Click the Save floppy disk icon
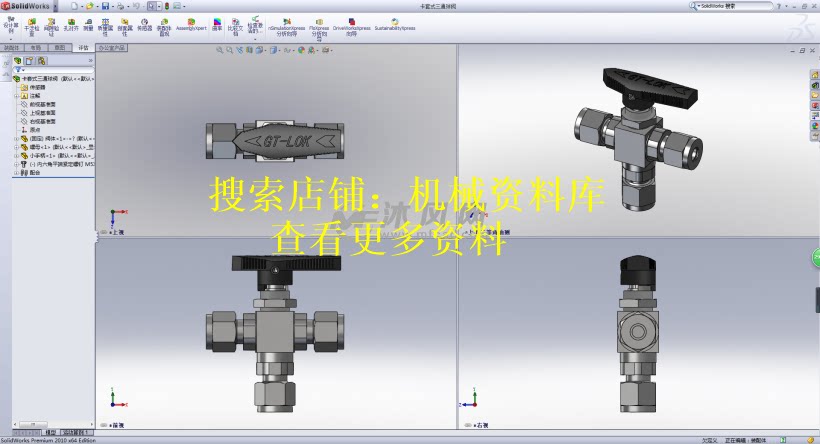 [x=105, y=6]
